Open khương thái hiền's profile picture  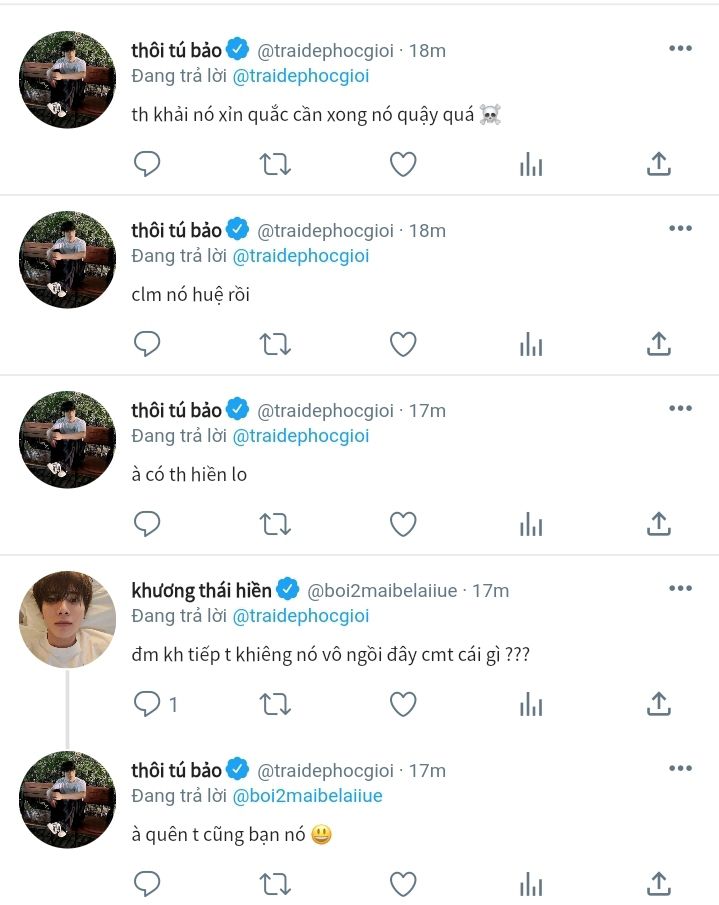(x=68, y=619)
